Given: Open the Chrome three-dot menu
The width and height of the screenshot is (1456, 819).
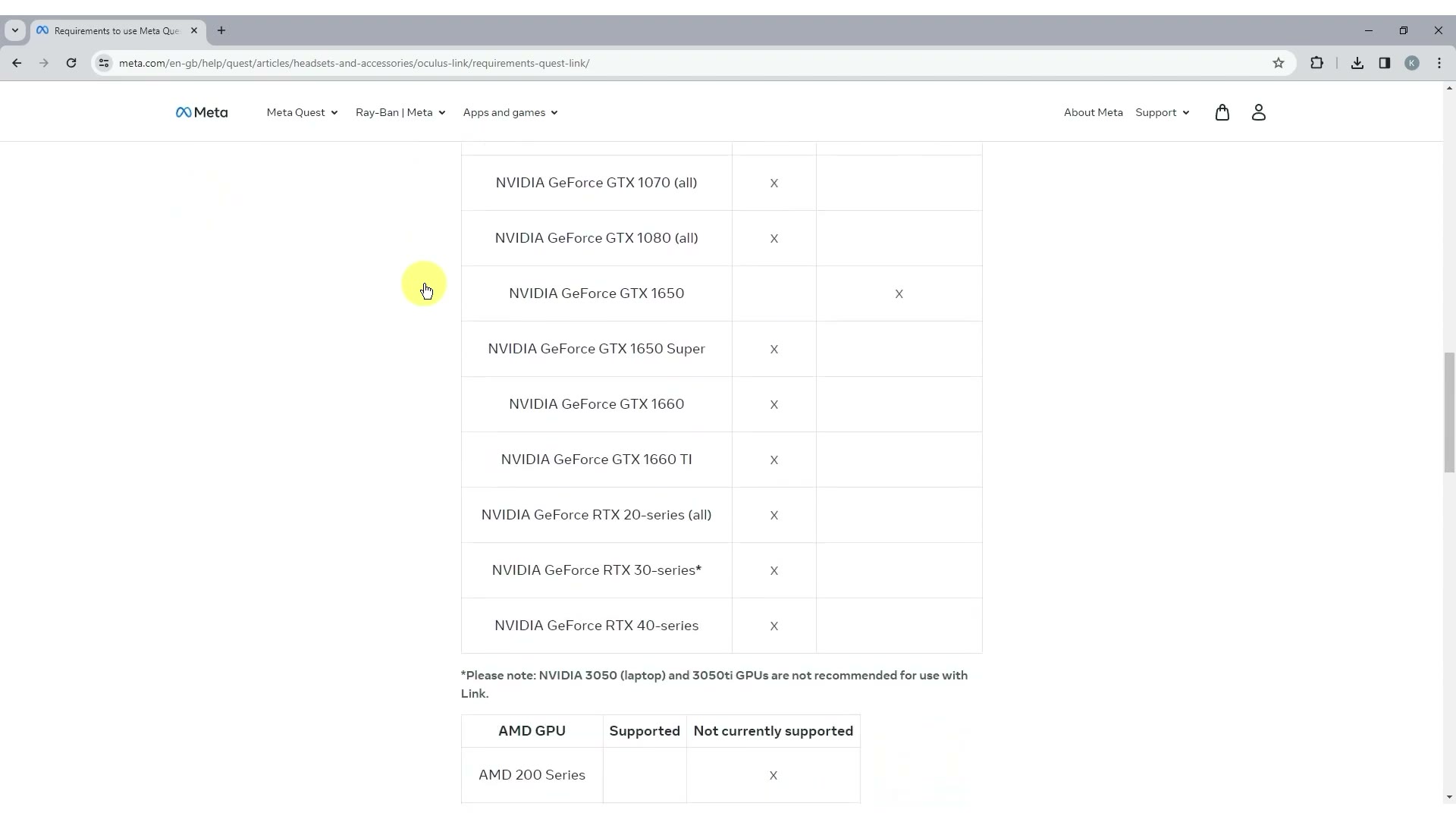Looking at the screenshot, I should click(x=1439, y=63).
